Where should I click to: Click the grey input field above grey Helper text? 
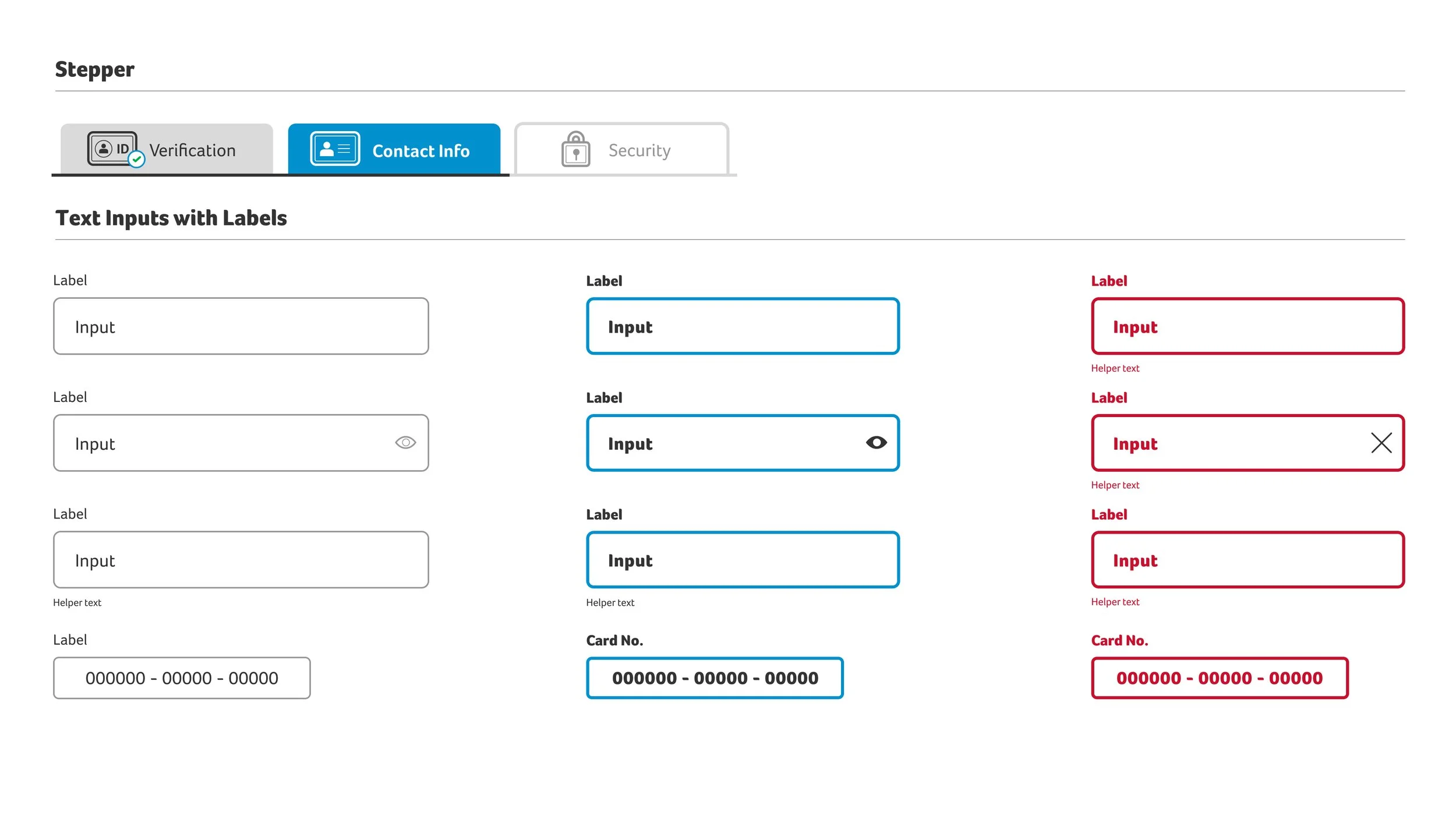[241, 560]
